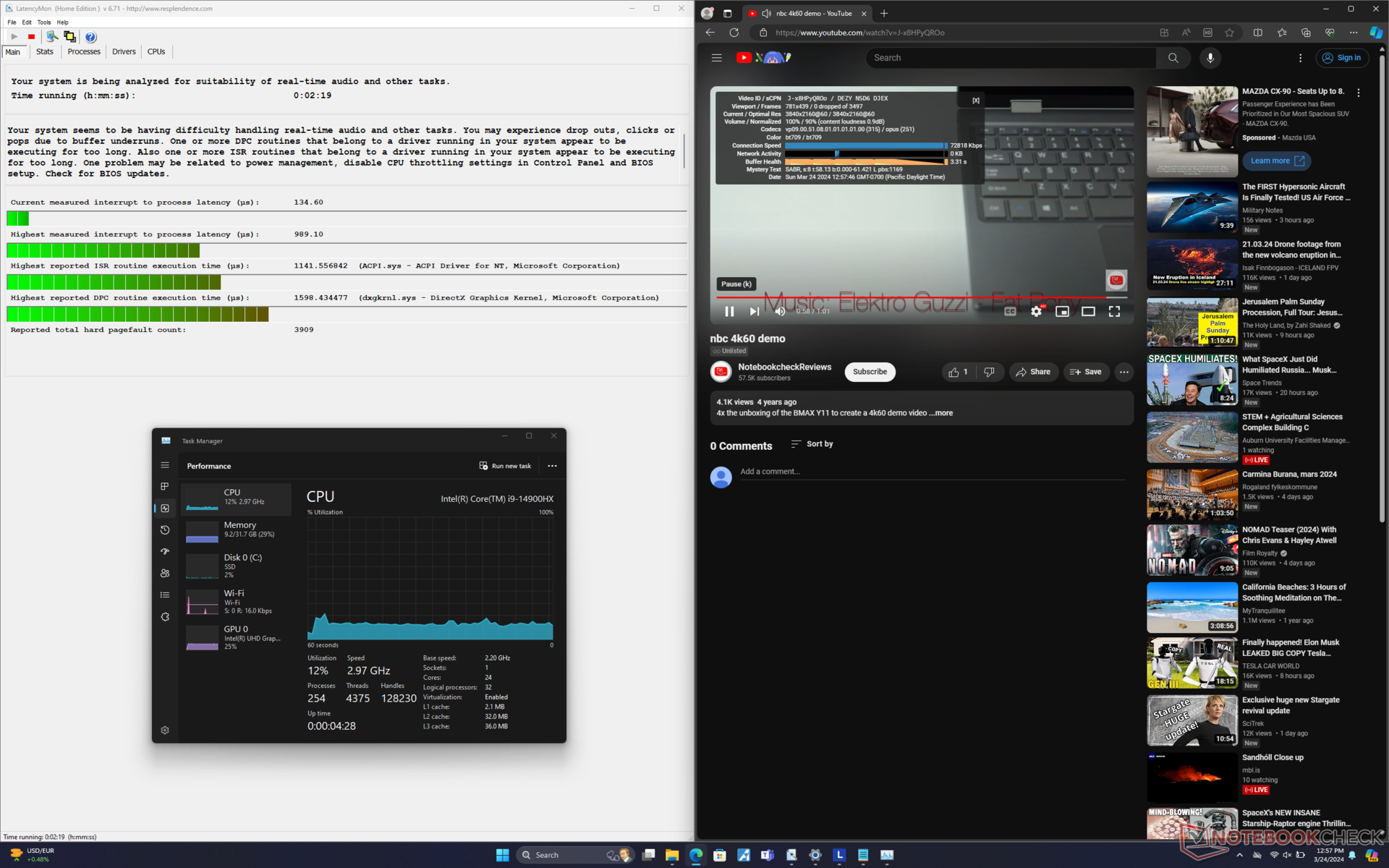Open YouTube player settings gear
The image size is (1389, 868).
1036,311
